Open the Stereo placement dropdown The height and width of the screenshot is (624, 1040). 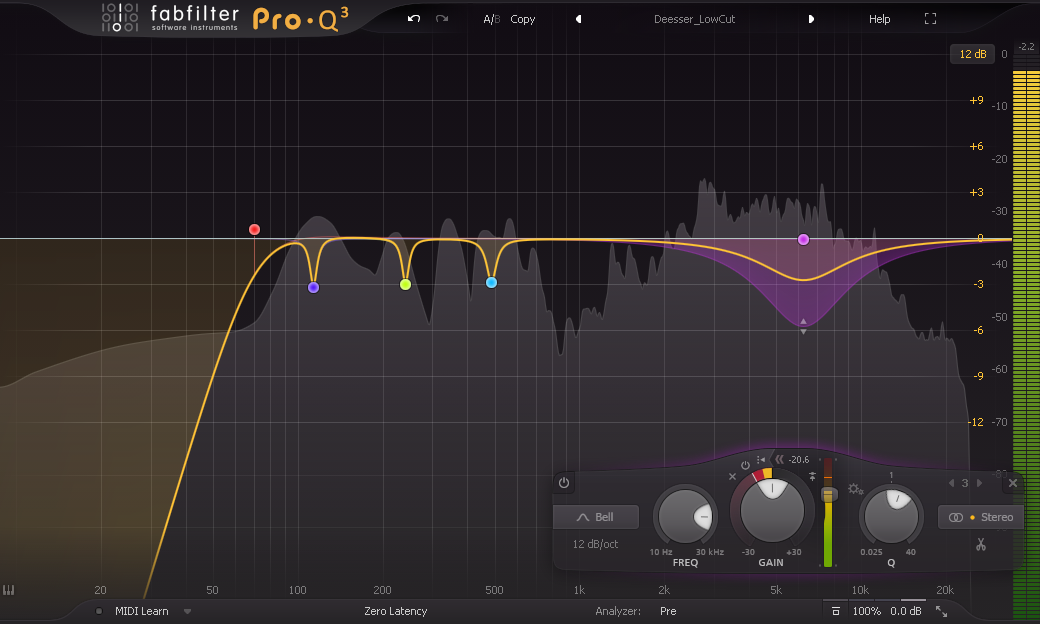click(981, 517)
